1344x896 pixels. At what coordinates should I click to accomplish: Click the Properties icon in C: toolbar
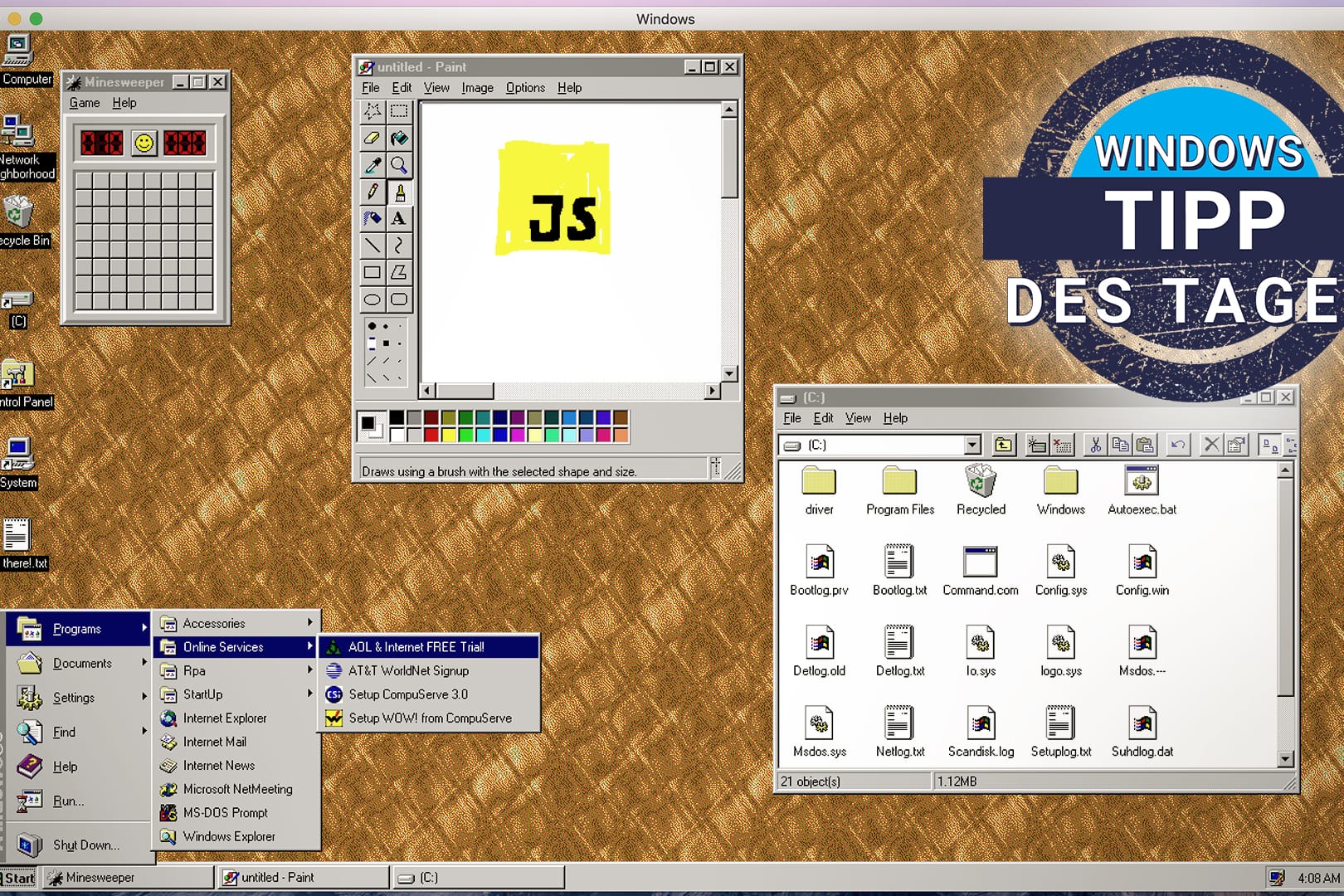pos(1236,446)
